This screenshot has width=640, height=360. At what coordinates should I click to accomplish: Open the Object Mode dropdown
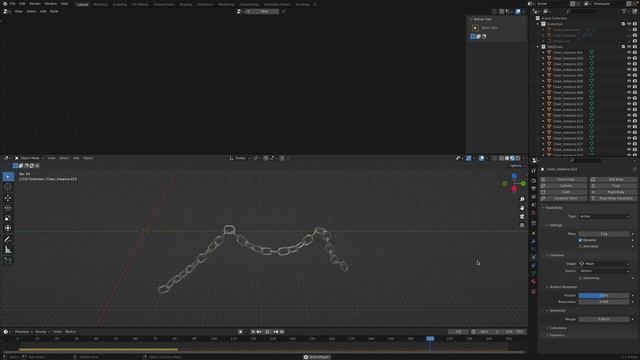(x=29, y=158)
